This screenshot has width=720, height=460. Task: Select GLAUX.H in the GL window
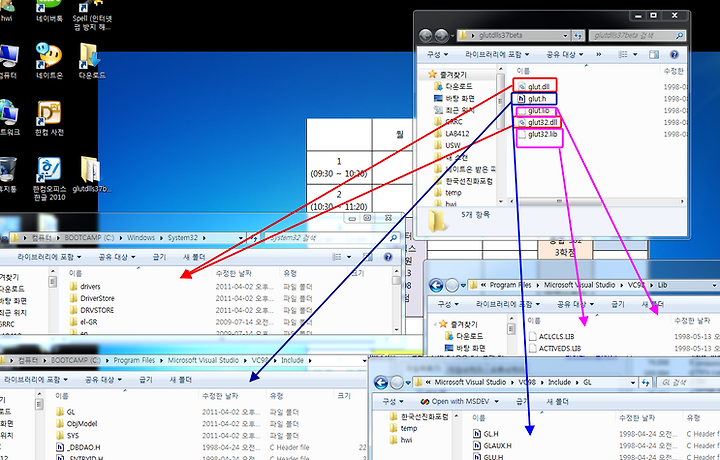point(492,445)
